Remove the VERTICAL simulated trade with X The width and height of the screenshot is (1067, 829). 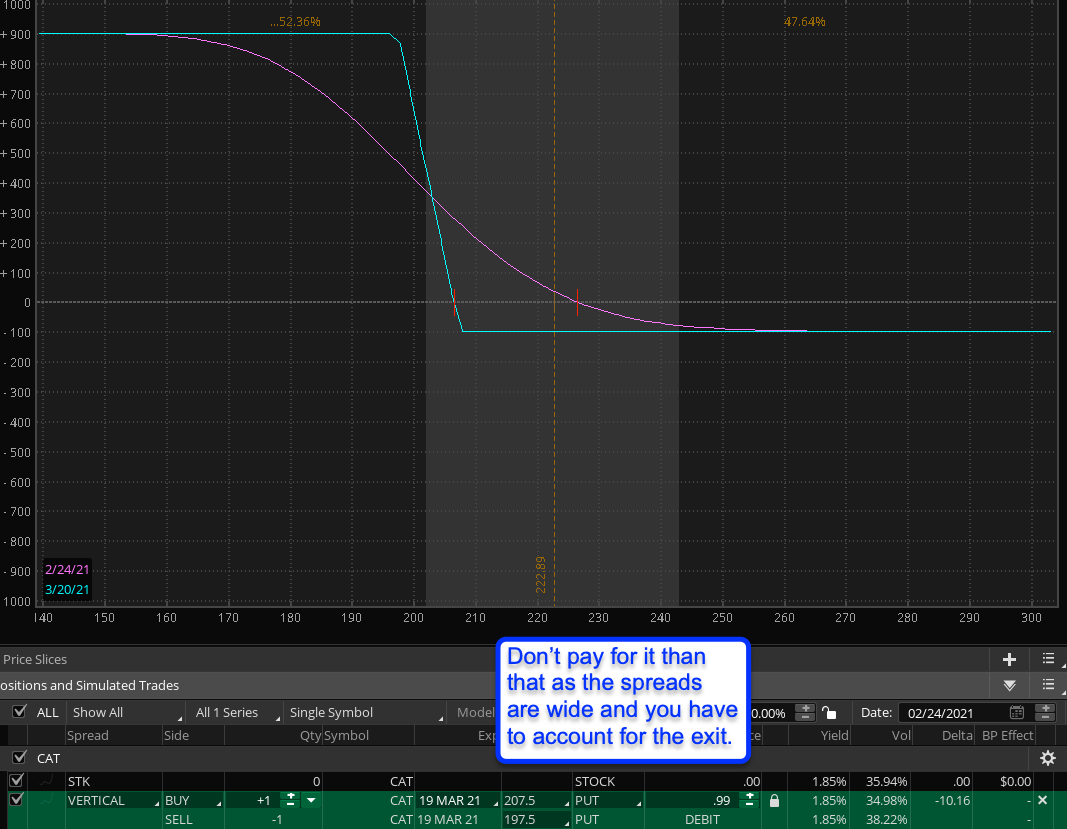1042,801
